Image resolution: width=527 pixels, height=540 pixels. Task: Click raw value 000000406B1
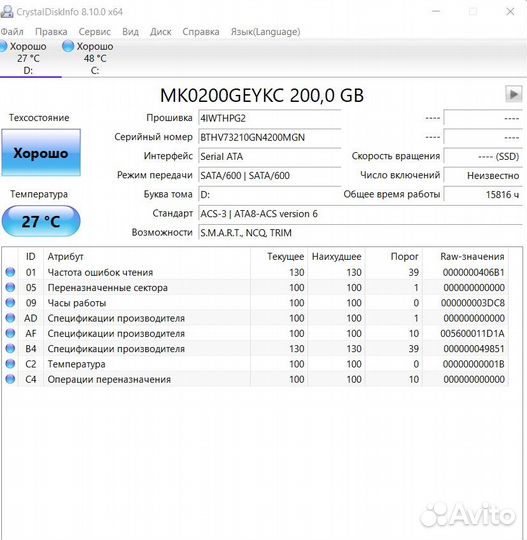pyautogui.click(x=474, y=272)
